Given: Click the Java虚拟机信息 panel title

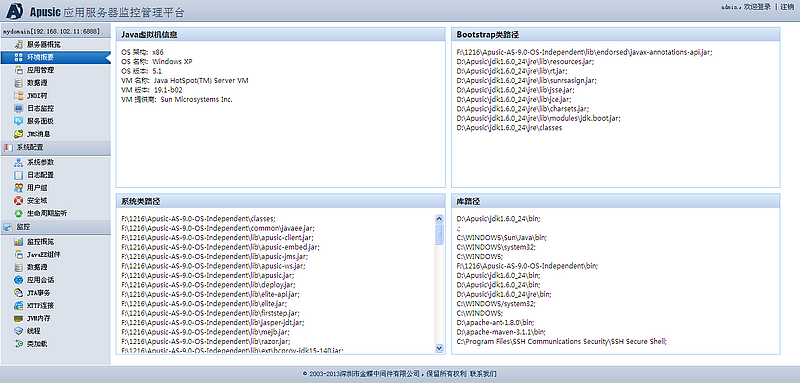Looking at the screenshot, I should 149,34.
